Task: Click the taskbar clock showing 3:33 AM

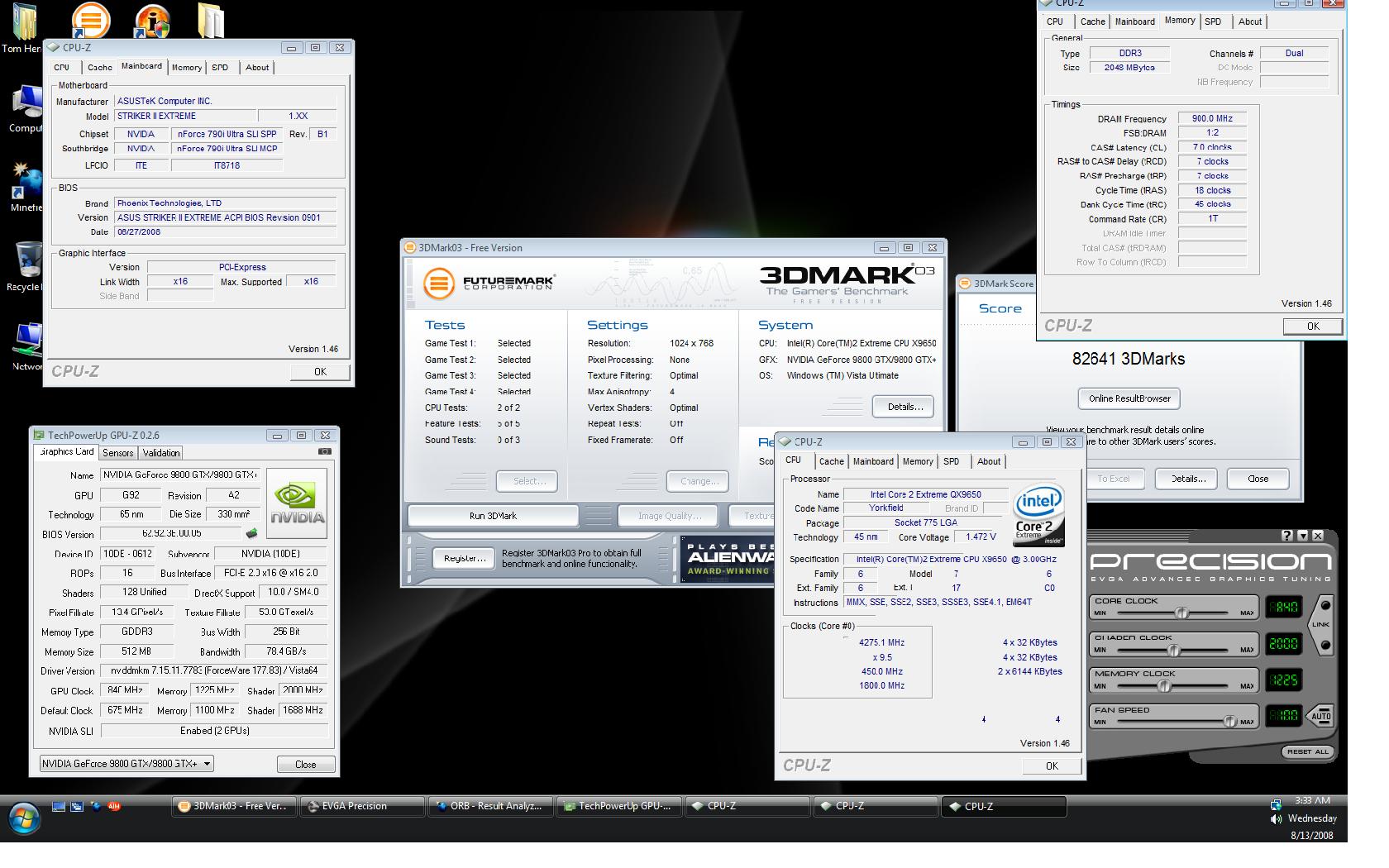Action: [x=1312, y=800]
